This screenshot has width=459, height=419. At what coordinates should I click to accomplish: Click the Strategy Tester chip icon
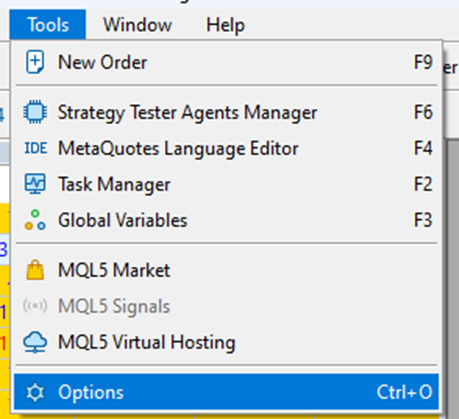(x=35, y=112)
